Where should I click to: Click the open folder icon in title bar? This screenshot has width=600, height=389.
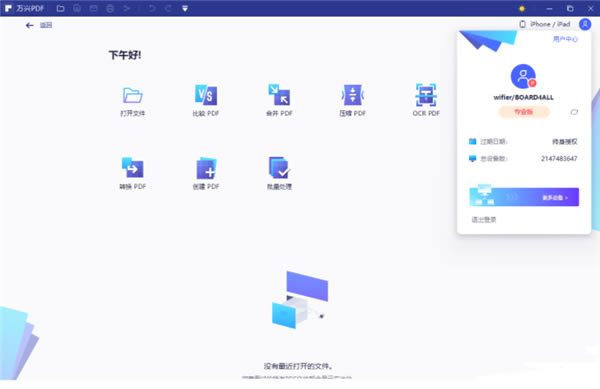tap(60, 8)
